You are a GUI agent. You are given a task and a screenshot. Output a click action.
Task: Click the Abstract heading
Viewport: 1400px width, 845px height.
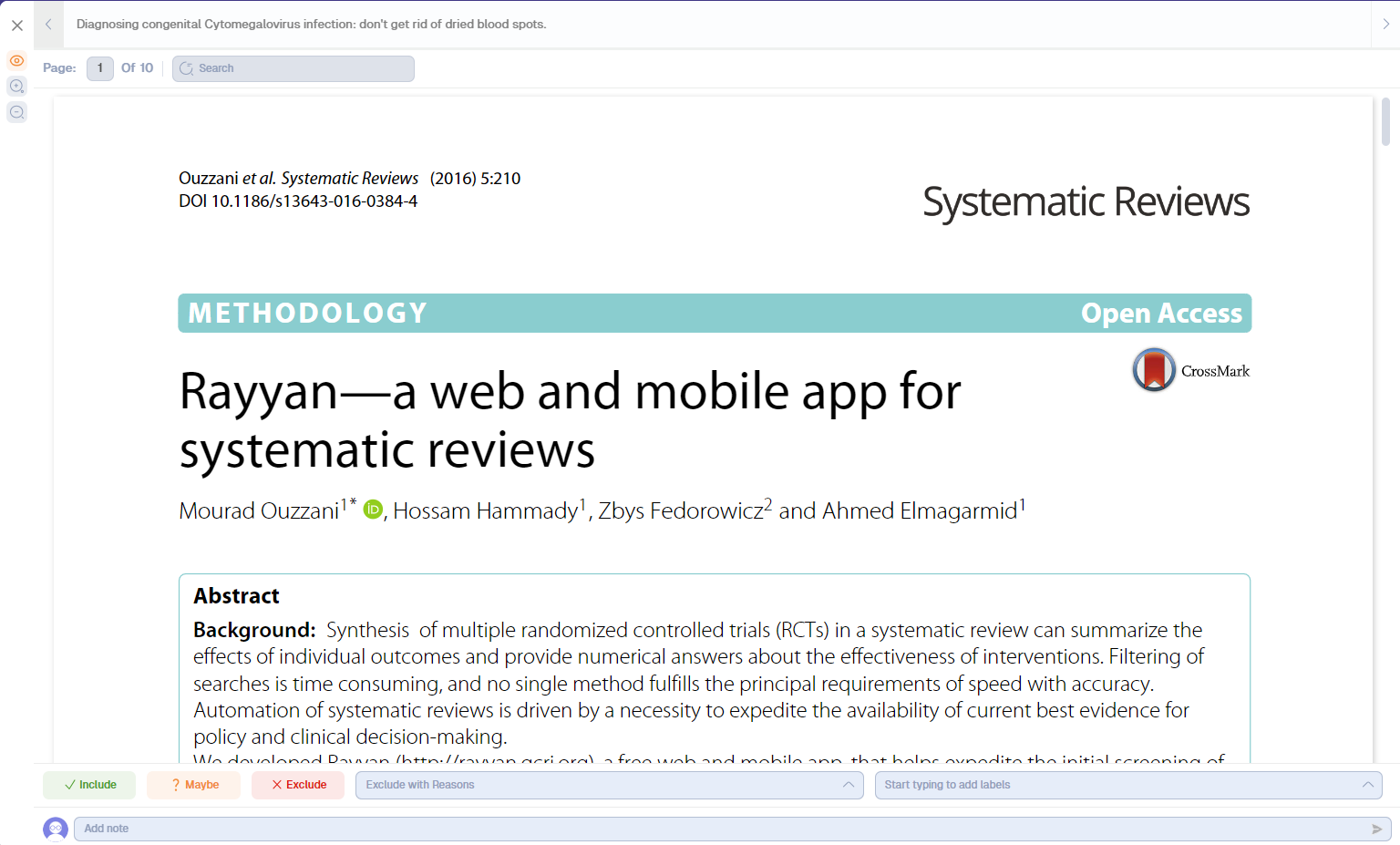point(236,596)
